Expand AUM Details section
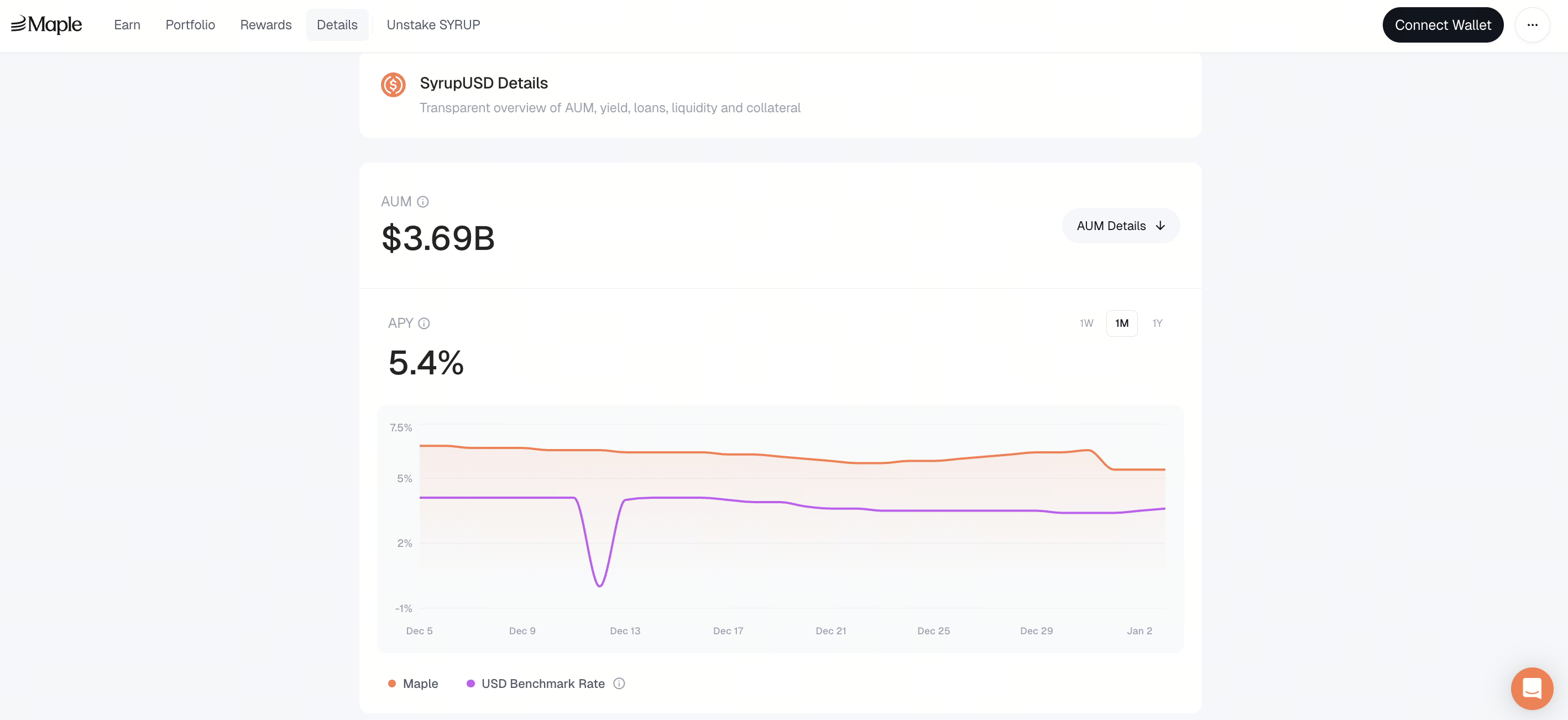 [1111, 226]
